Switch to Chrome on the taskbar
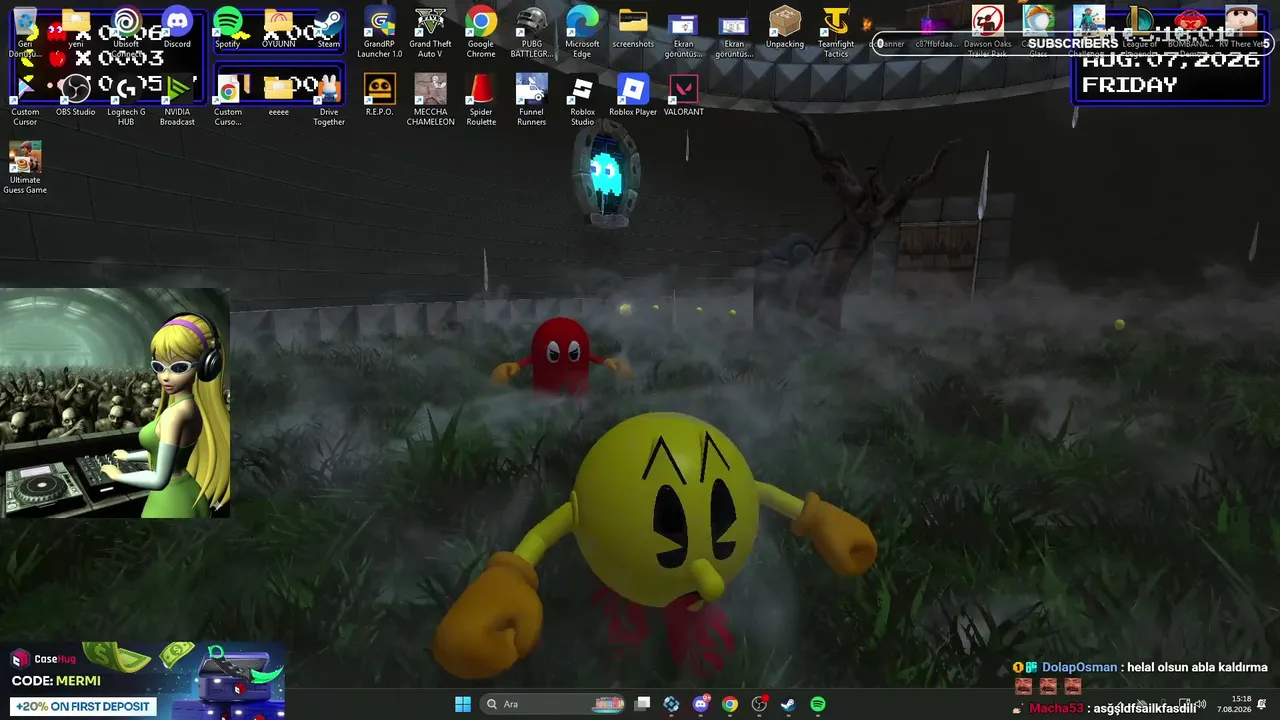Screen dimensions: 1280x720 pos(730,704)
